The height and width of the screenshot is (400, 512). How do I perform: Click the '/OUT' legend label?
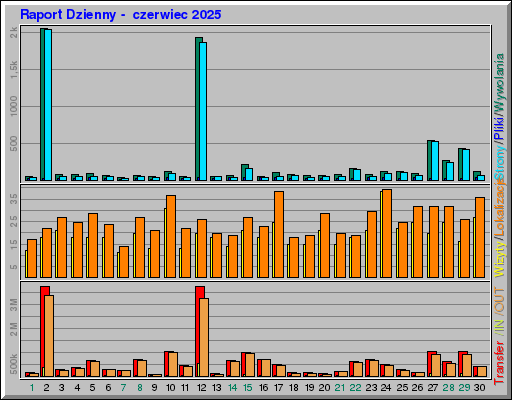[x=499, y=300]
